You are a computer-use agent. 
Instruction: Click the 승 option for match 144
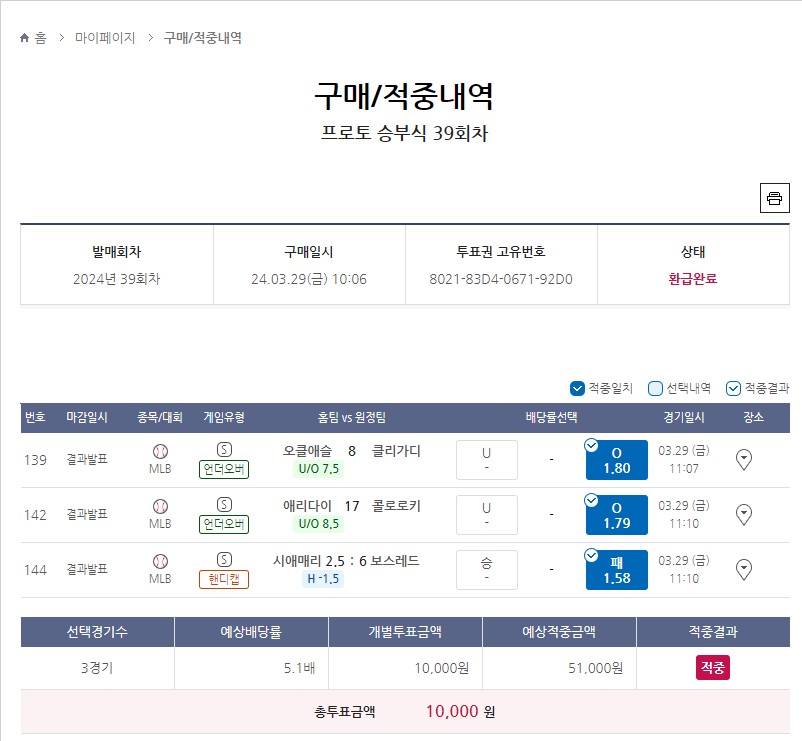(486, 570)
